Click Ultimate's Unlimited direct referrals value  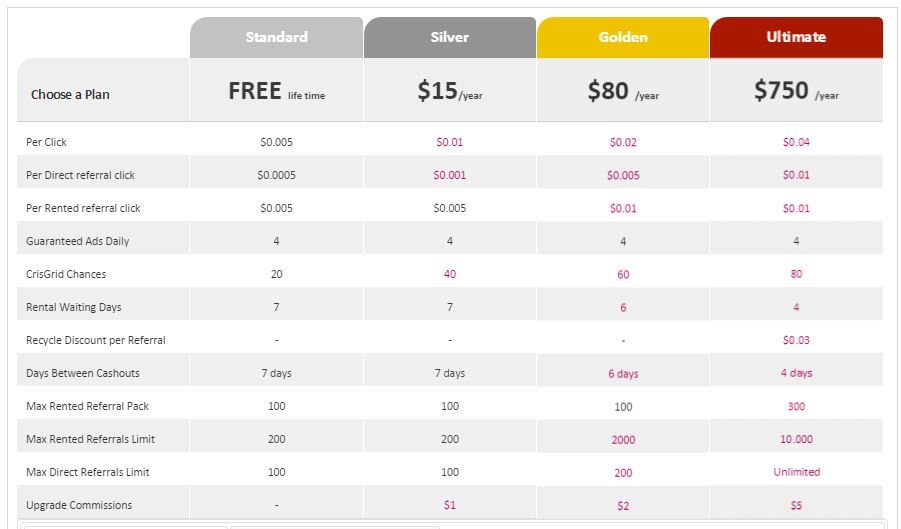pos(796,472)
